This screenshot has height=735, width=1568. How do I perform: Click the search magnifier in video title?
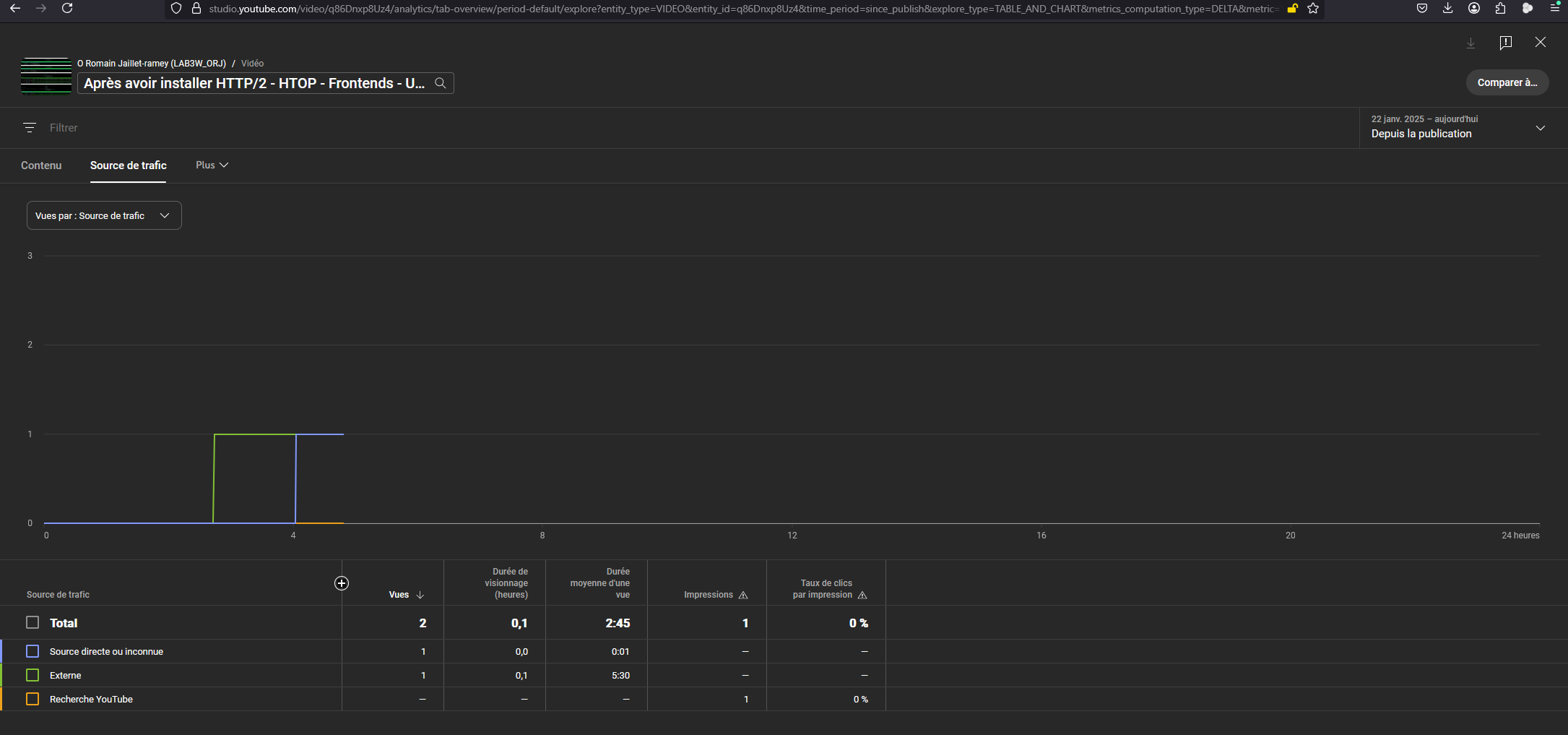tap(441, 83)
